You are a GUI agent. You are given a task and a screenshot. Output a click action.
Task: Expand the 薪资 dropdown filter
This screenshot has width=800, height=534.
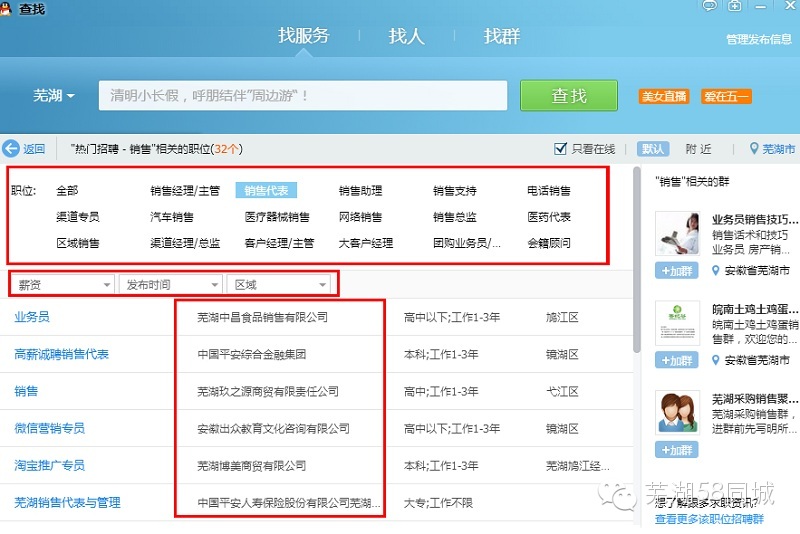point(63,285)
